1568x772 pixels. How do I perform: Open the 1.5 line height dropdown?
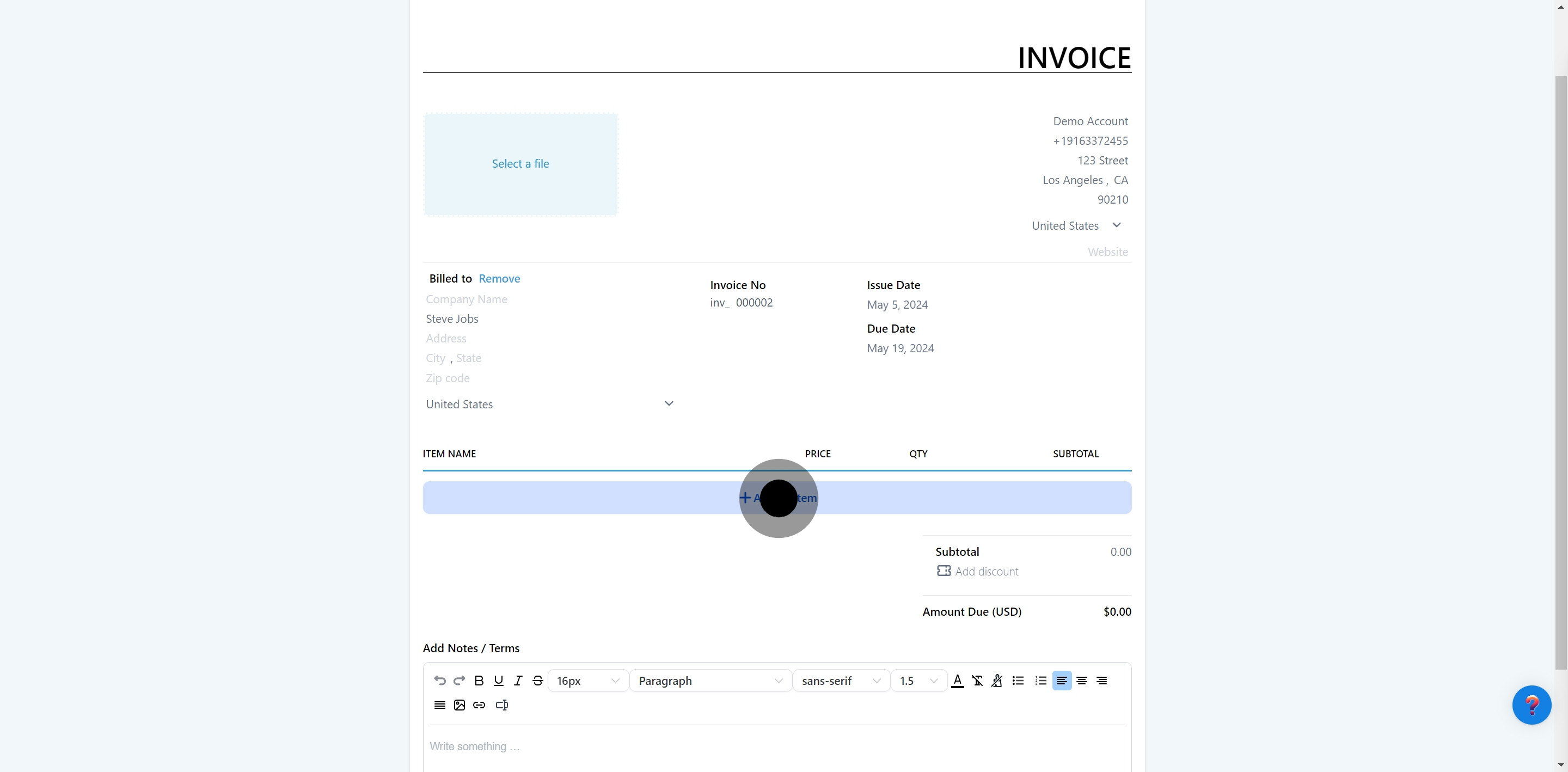coord(918,681)
